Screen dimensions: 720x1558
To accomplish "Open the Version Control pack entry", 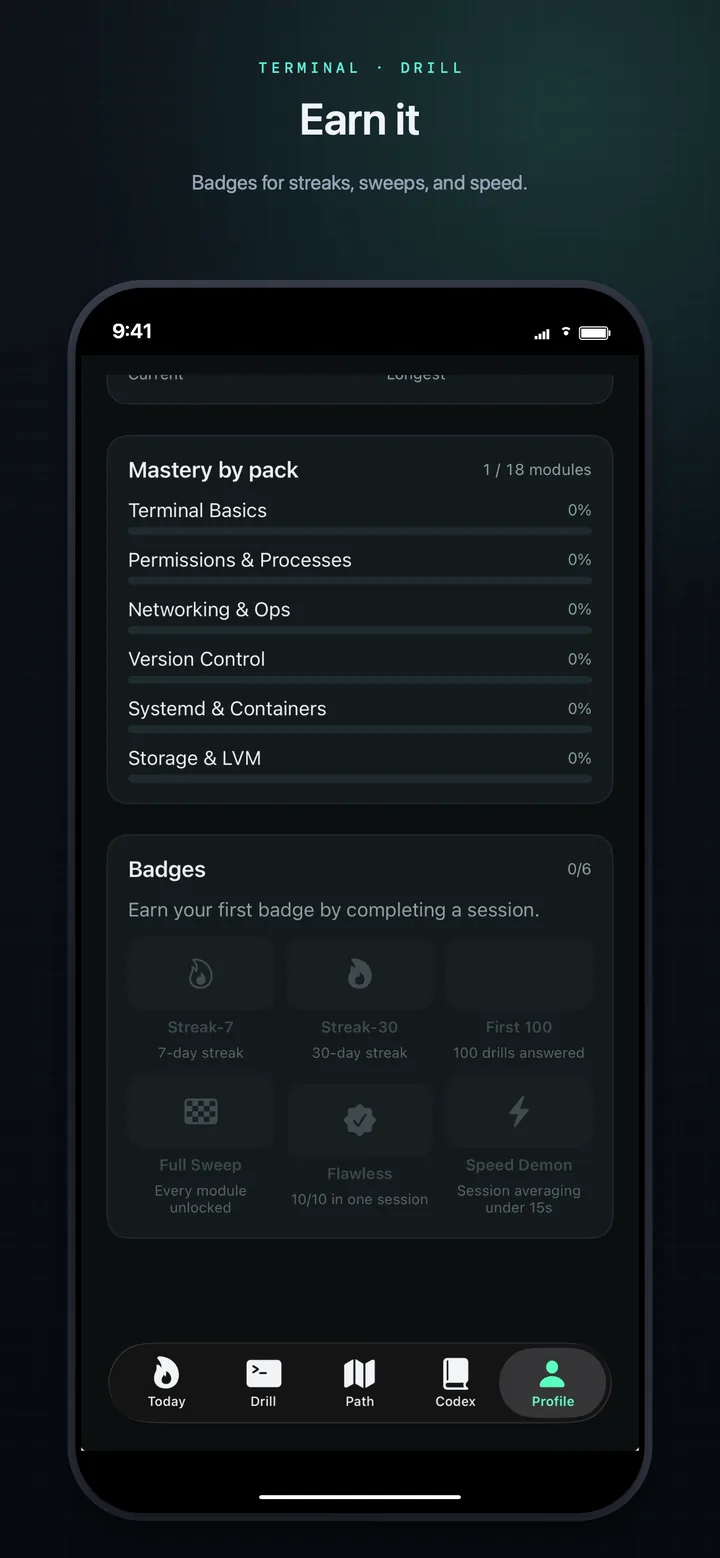I will (x=359, y=663).
